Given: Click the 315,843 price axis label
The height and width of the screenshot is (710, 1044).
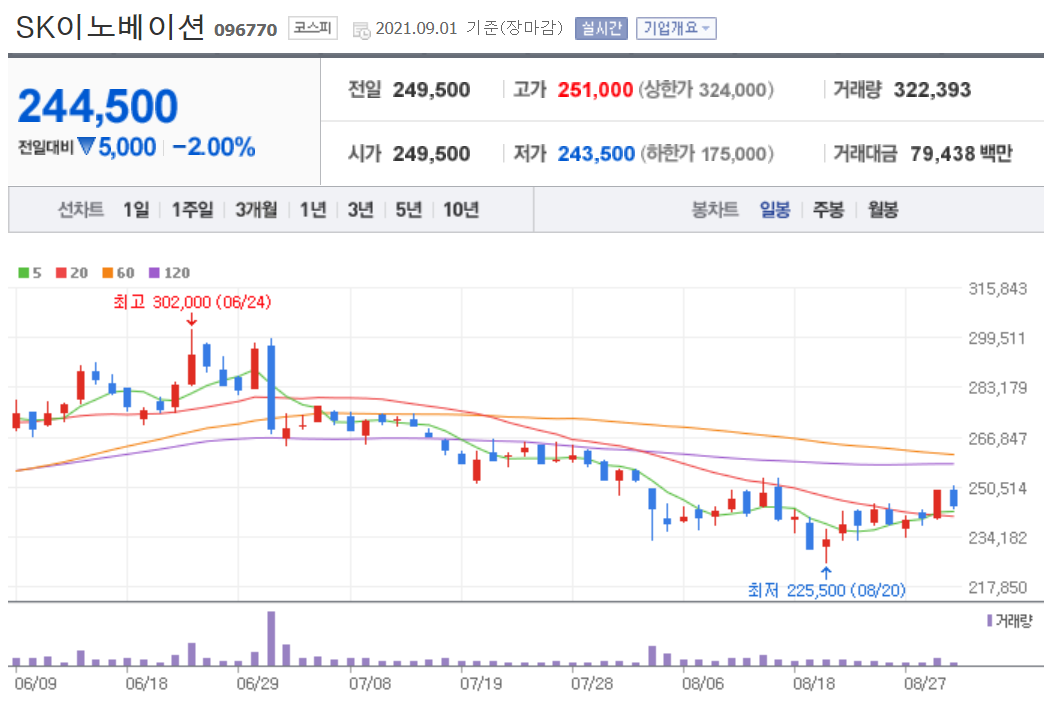Looking at the screenshot, I should (x=997, y=289).
